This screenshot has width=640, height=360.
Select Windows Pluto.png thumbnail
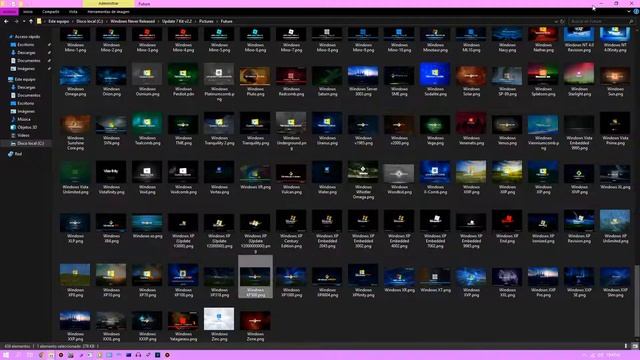(255, 80)
